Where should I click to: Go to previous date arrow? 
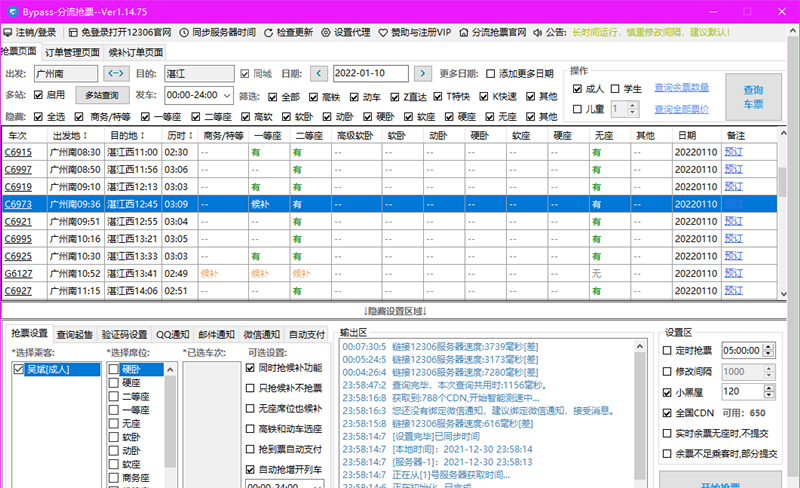tap(319, 74)
